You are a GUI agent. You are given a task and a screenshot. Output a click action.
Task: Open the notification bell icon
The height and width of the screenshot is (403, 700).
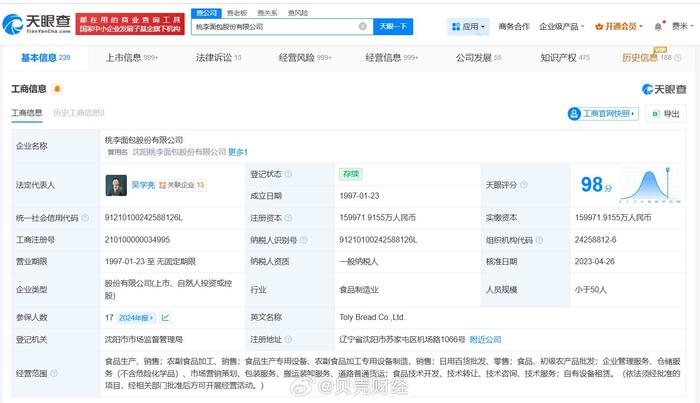(658, 27)
